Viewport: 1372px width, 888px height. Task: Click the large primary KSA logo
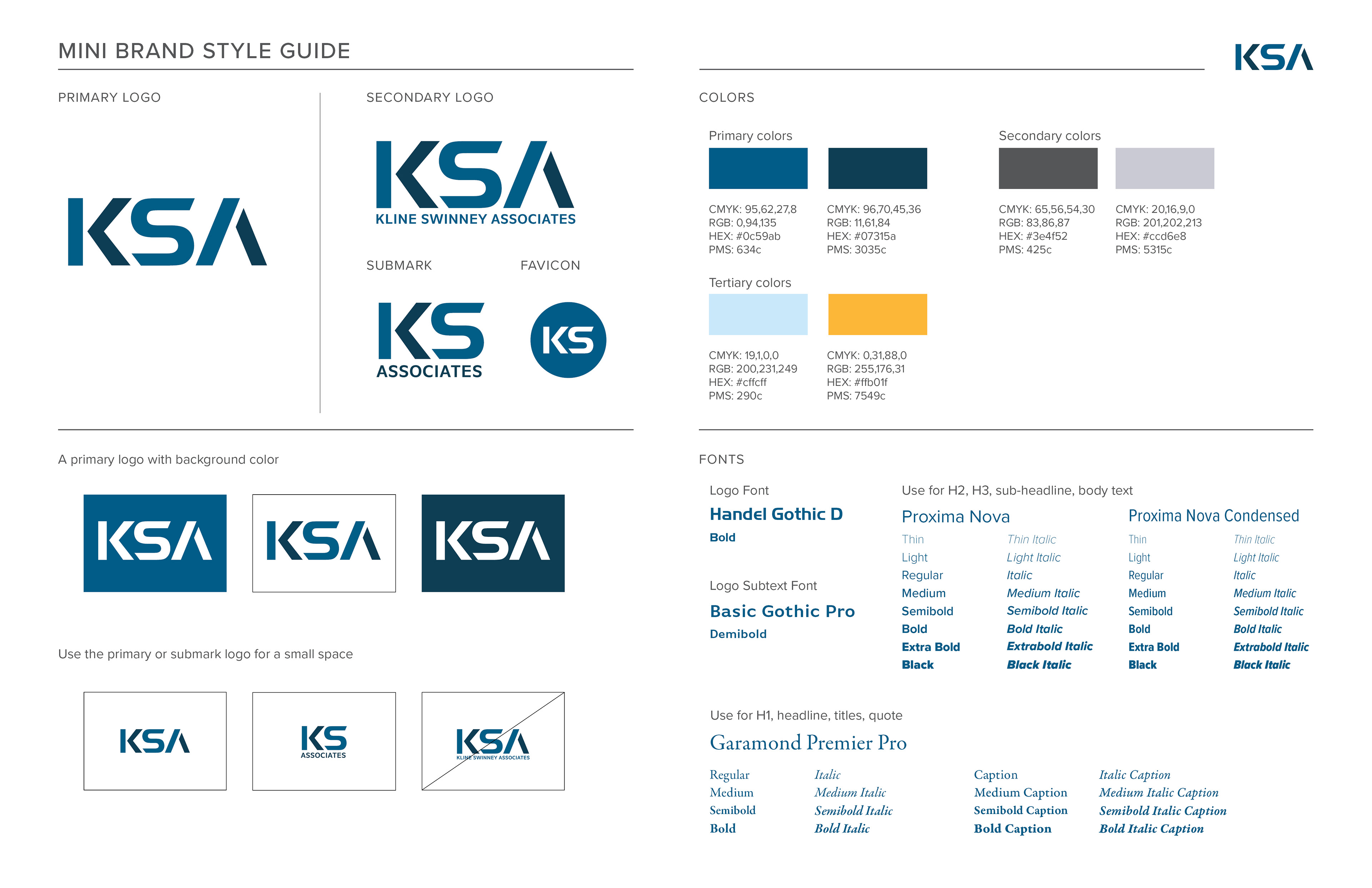pyautogui.click(x=167, y=232)
